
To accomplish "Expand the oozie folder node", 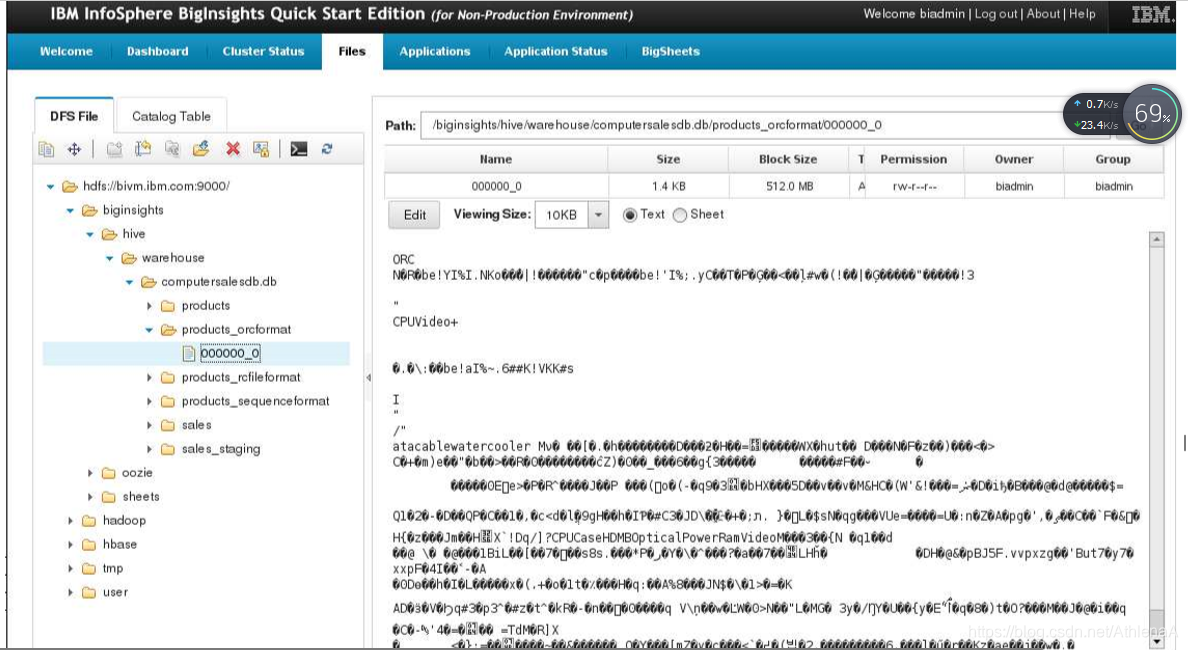I will coord(89,473).
